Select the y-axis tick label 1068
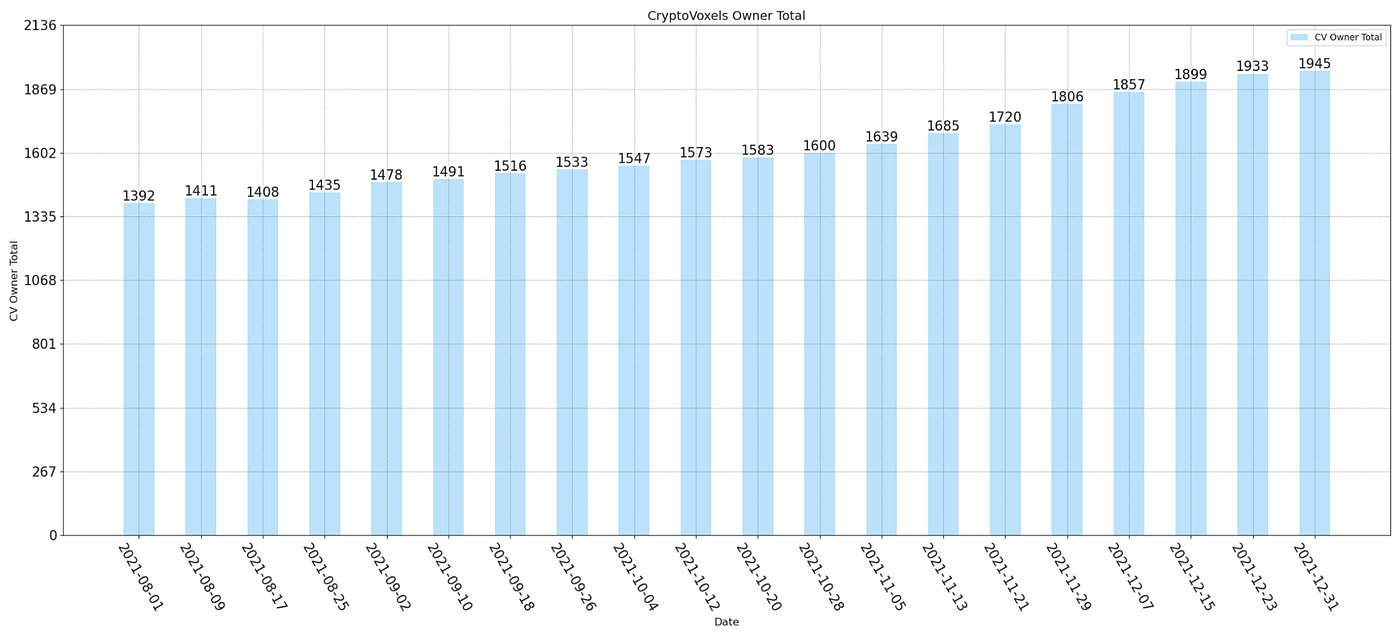The height and width of the screenshot is (637, 1400). coord(39,281)
